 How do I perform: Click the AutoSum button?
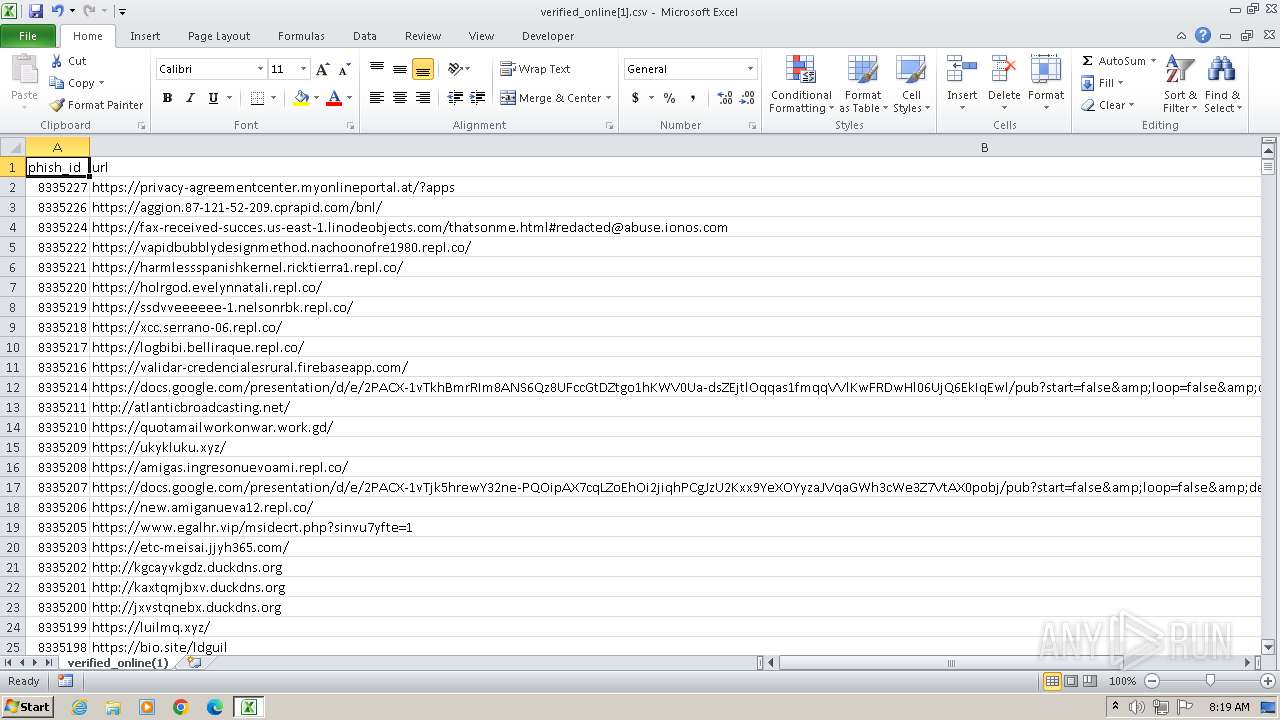1113,61
